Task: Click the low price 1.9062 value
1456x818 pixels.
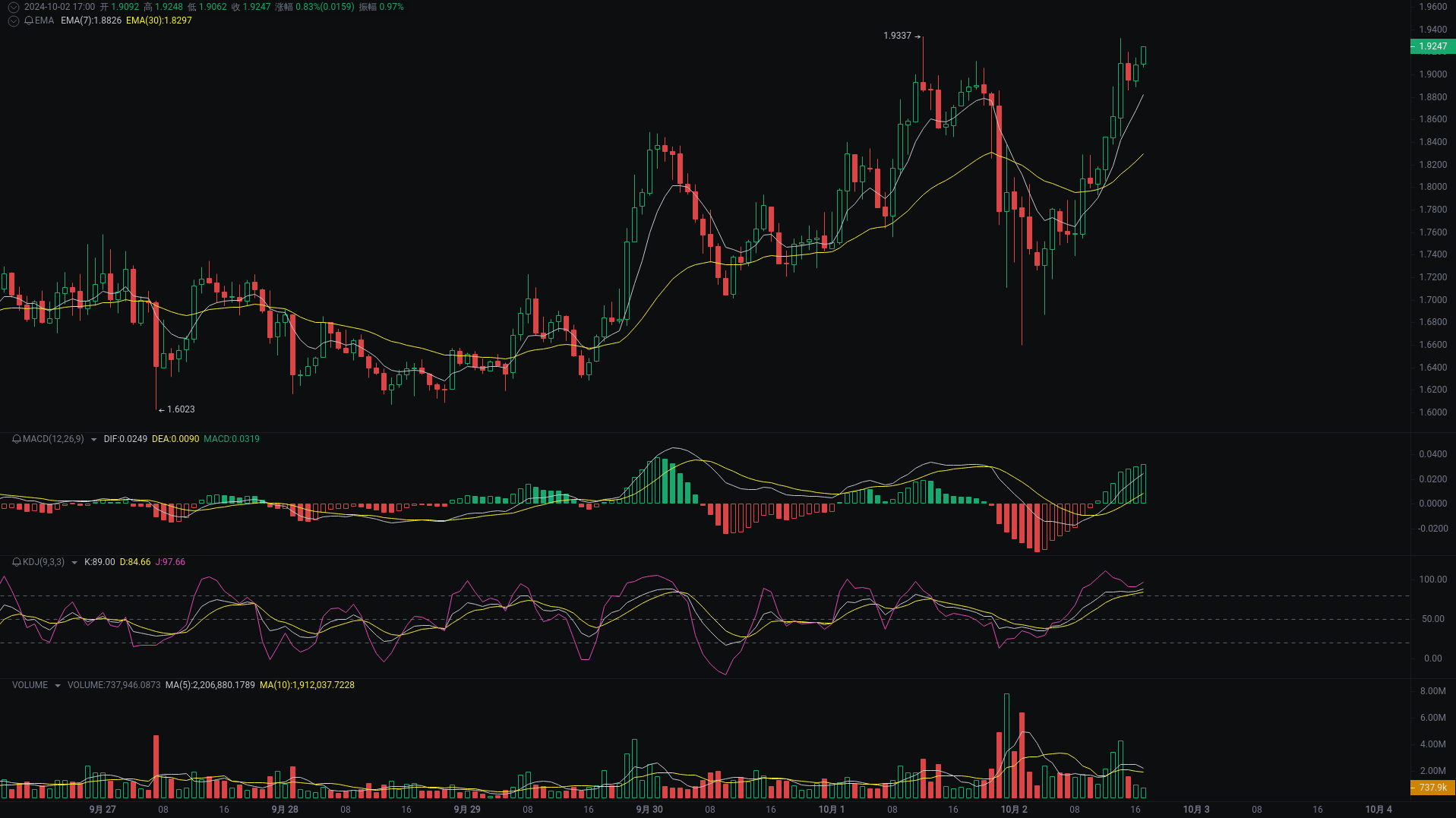Action: (213, 7)
